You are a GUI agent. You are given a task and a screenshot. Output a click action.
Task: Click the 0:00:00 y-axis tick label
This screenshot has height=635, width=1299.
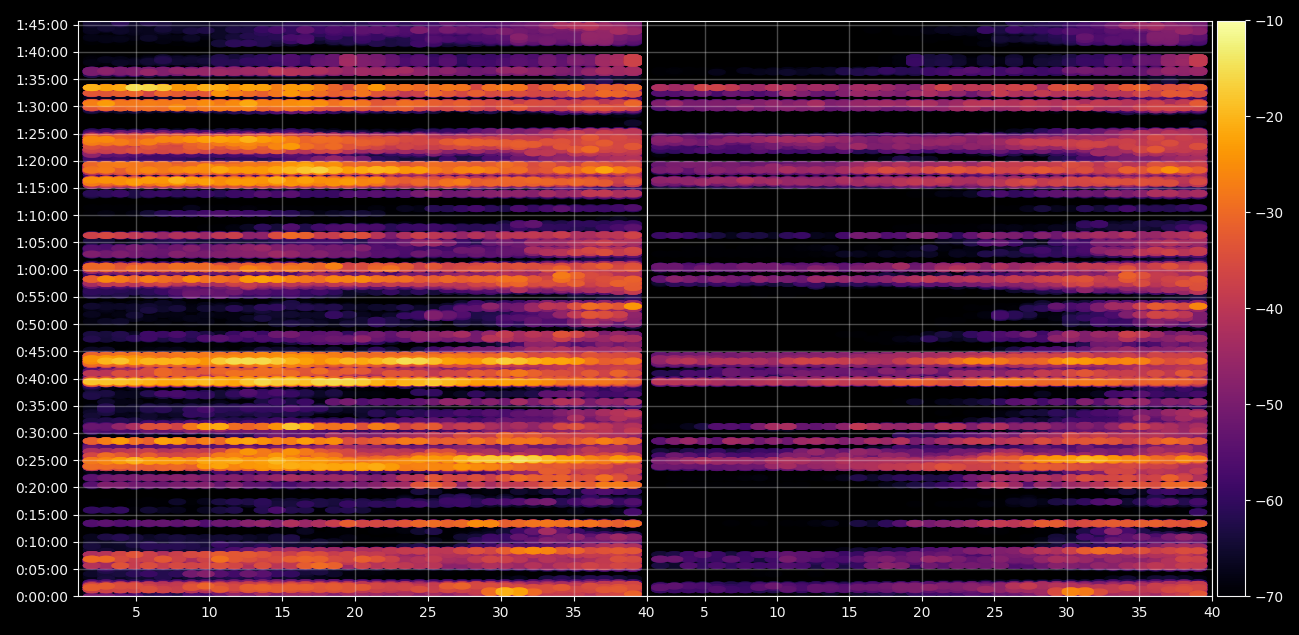tap(42, 597)
